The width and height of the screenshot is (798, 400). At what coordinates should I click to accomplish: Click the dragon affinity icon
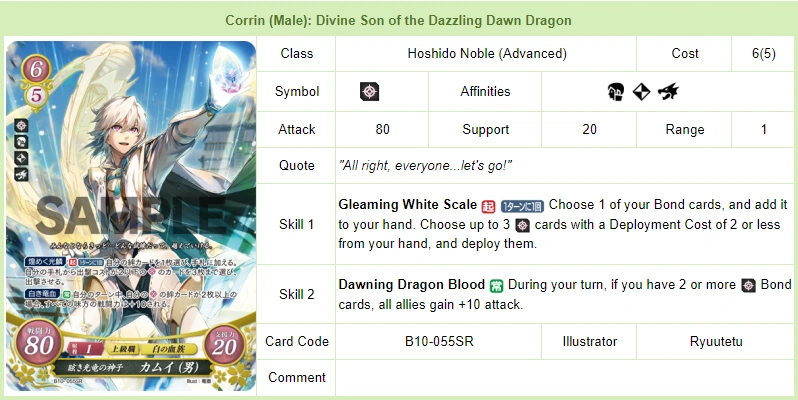pyautogui.click(x=668, y=92)
